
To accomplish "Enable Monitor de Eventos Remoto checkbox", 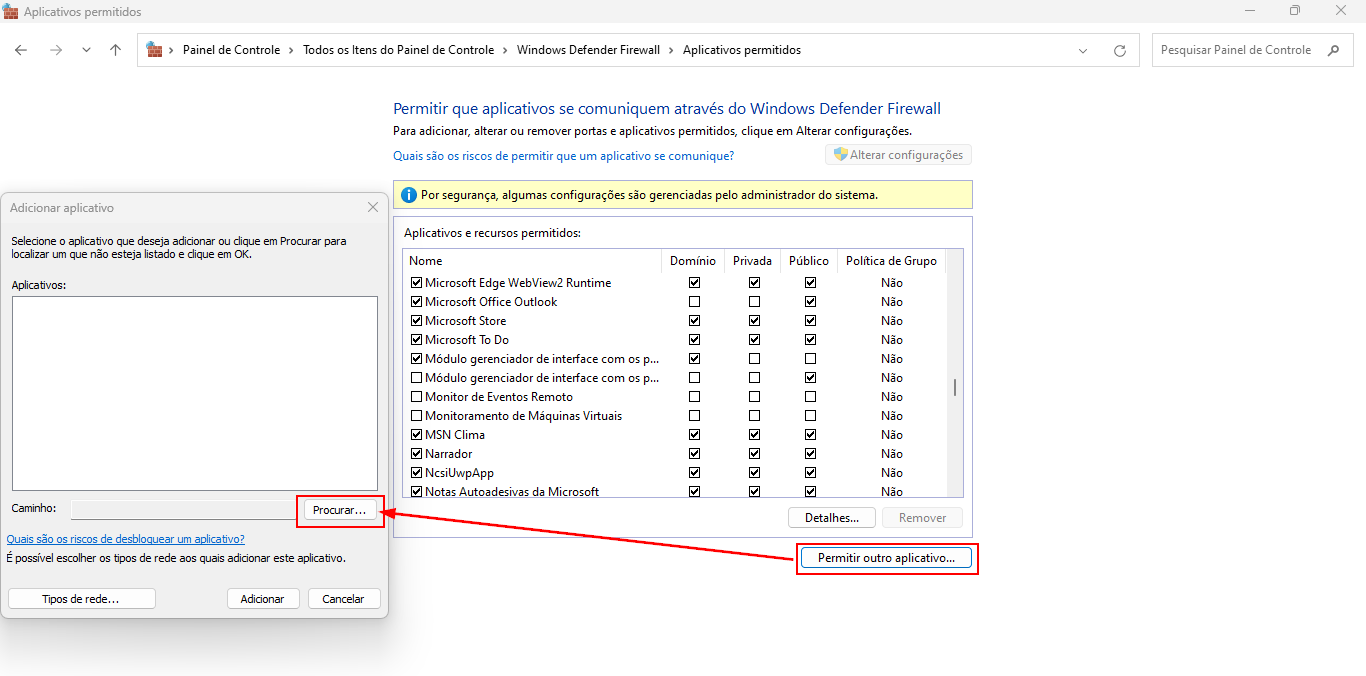I will point(417,397).
